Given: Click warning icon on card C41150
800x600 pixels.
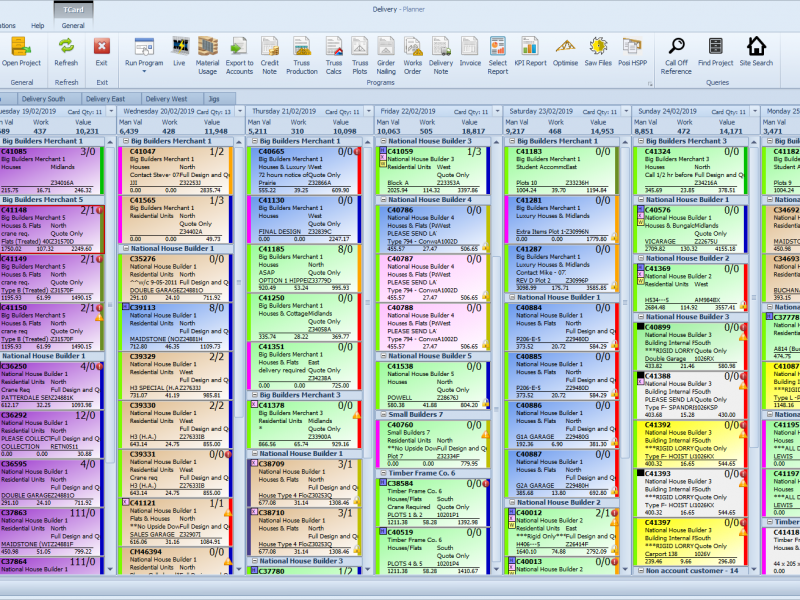Looking at the screenshot, I should pos(99,317).
